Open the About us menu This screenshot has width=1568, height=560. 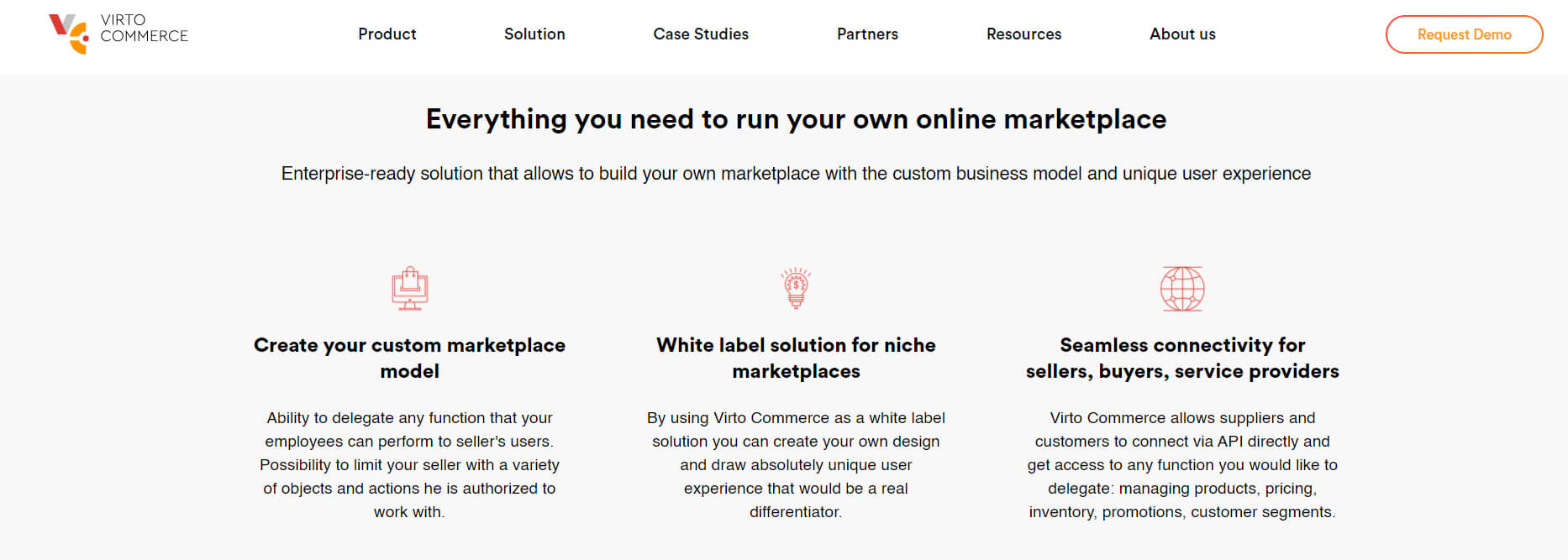1182,34
